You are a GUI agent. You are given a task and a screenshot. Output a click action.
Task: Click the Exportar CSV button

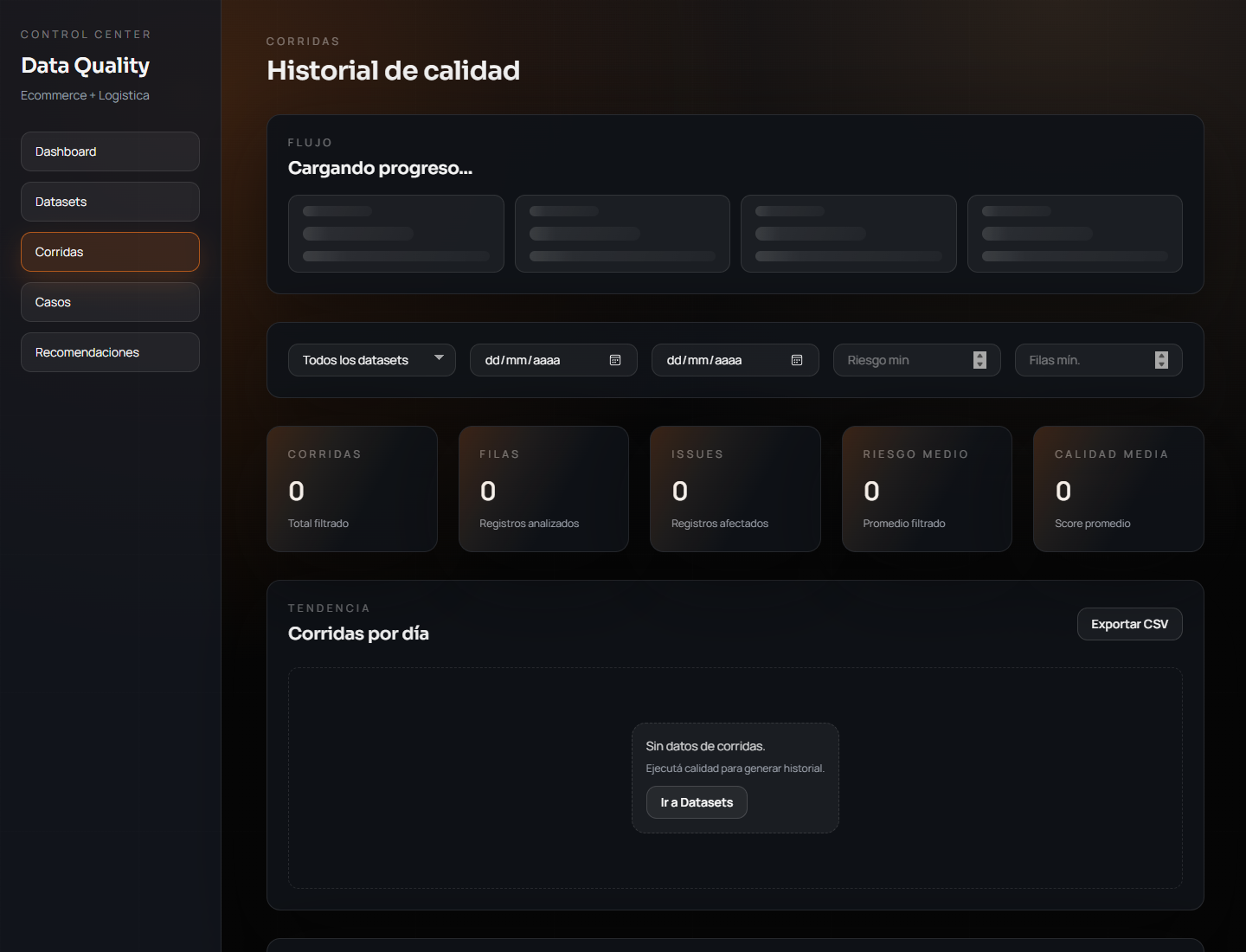pyautogui.click(x=1129, y=624)
